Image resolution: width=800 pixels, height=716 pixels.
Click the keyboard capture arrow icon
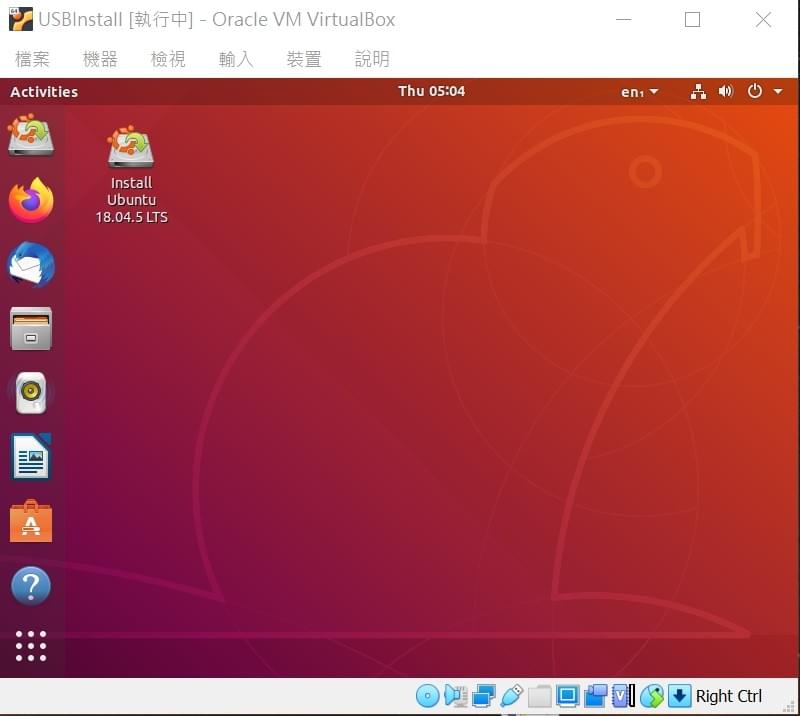(680, 696)
